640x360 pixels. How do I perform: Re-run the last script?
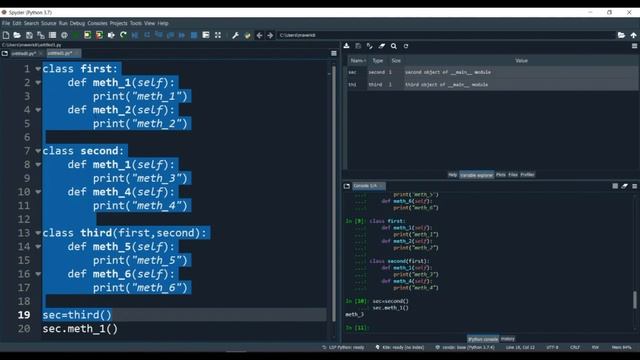click(123, 36)
